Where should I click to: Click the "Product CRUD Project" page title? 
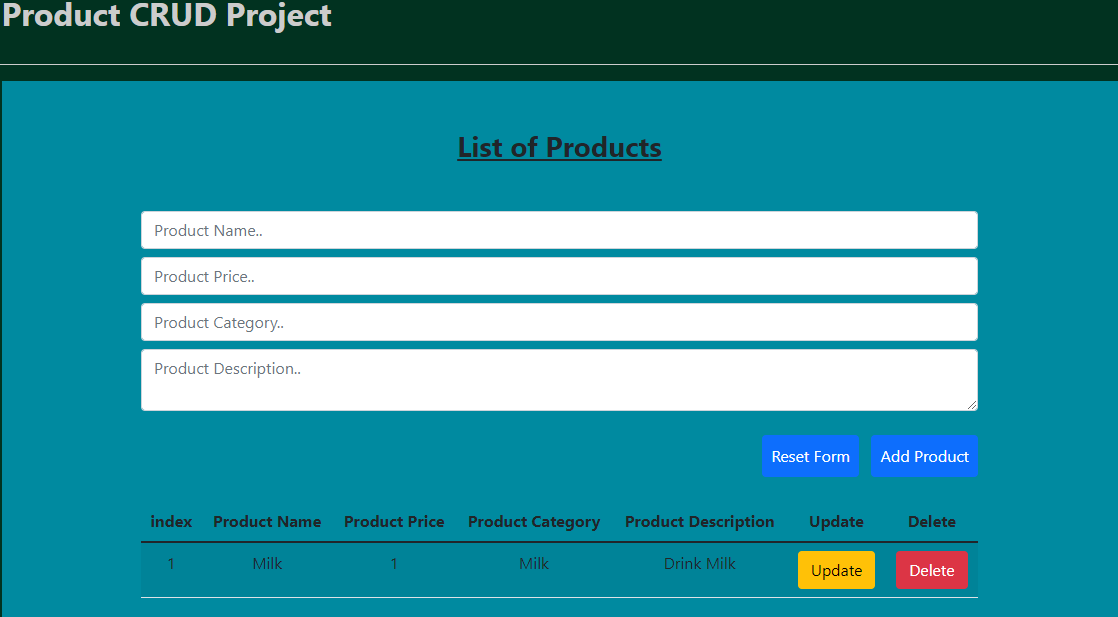pos(167,16)
